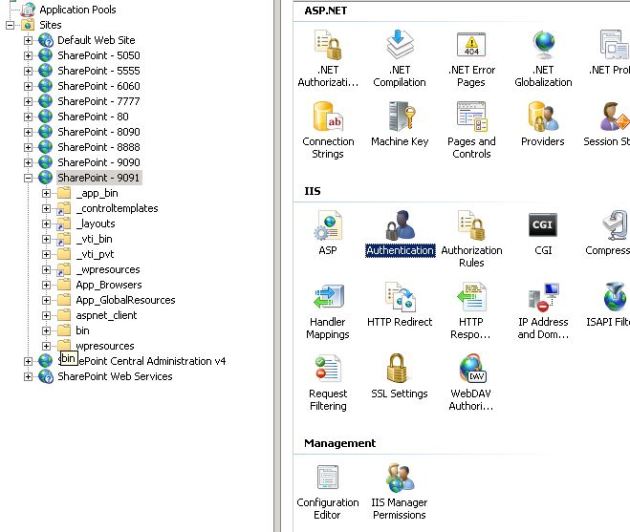Open the .NET Compilation feature
The image size is (630, 532).
point(399,58)
